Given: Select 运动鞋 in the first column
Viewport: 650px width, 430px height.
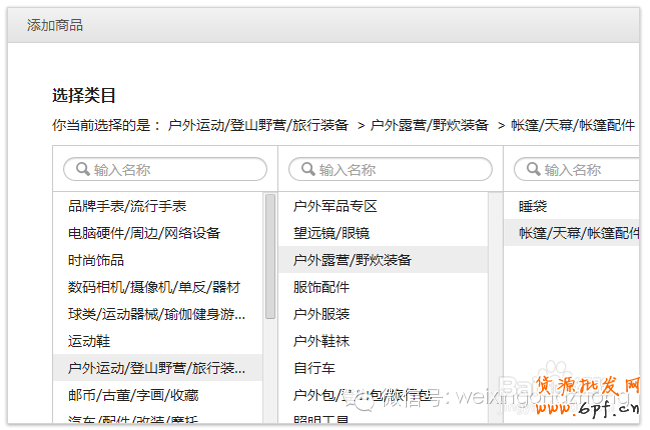Looking at the screenshot, I should coord(89,341).
